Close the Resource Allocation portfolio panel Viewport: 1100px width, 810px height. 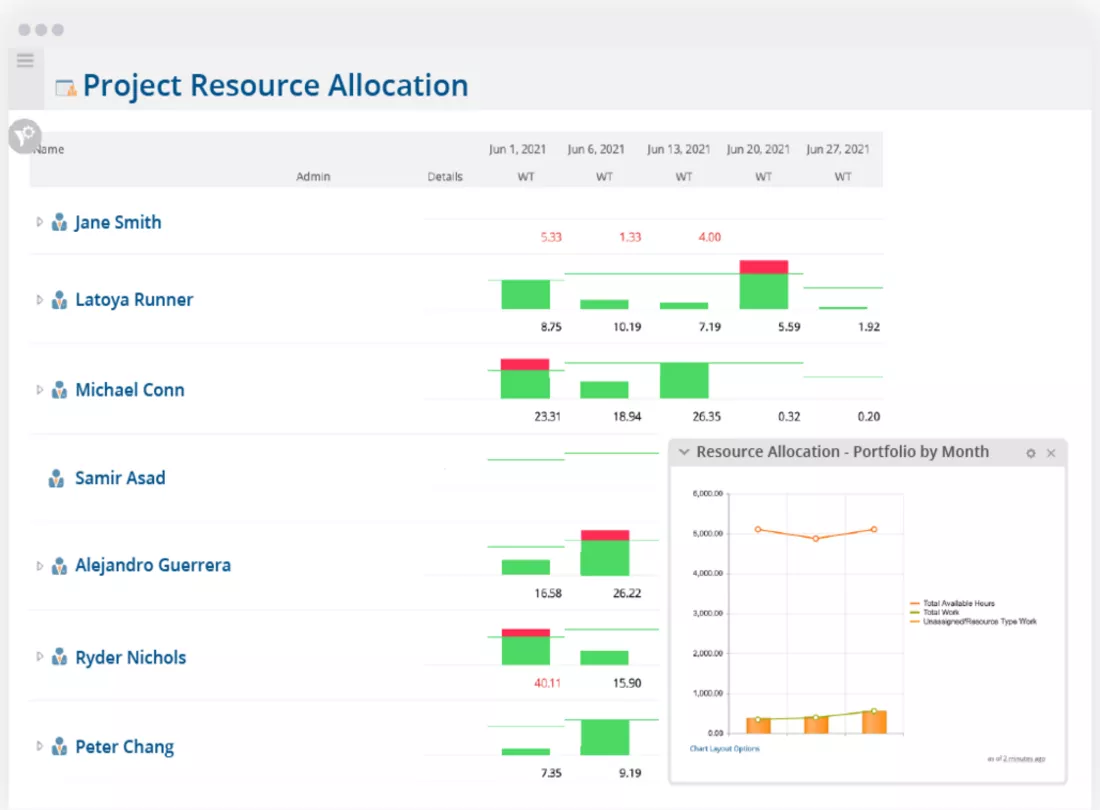point(1051,453)
